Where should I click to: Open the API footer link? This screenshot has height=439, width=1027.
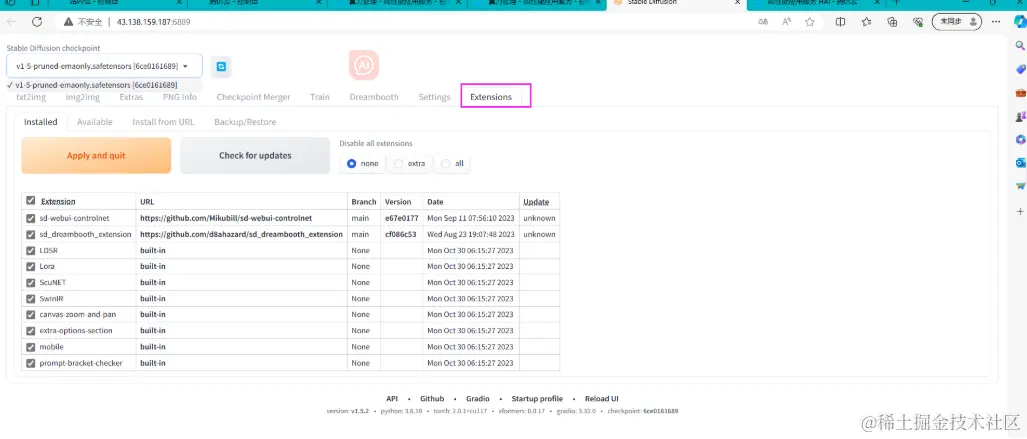pos(392,398)
